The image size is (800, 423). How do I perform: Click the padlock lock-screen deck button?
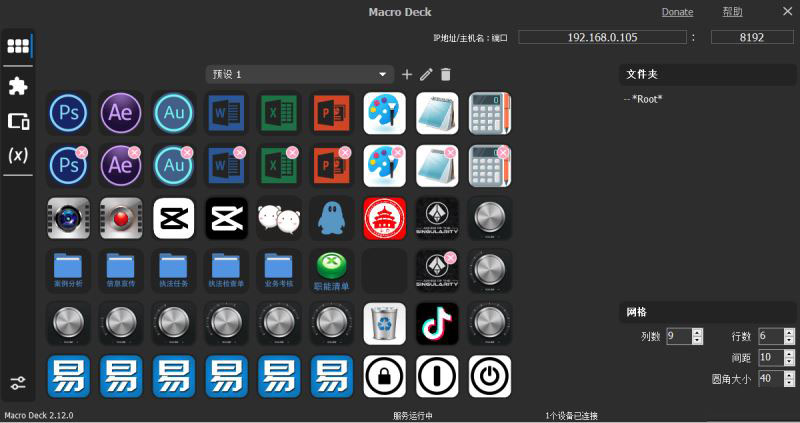click(x=385, y=376)
